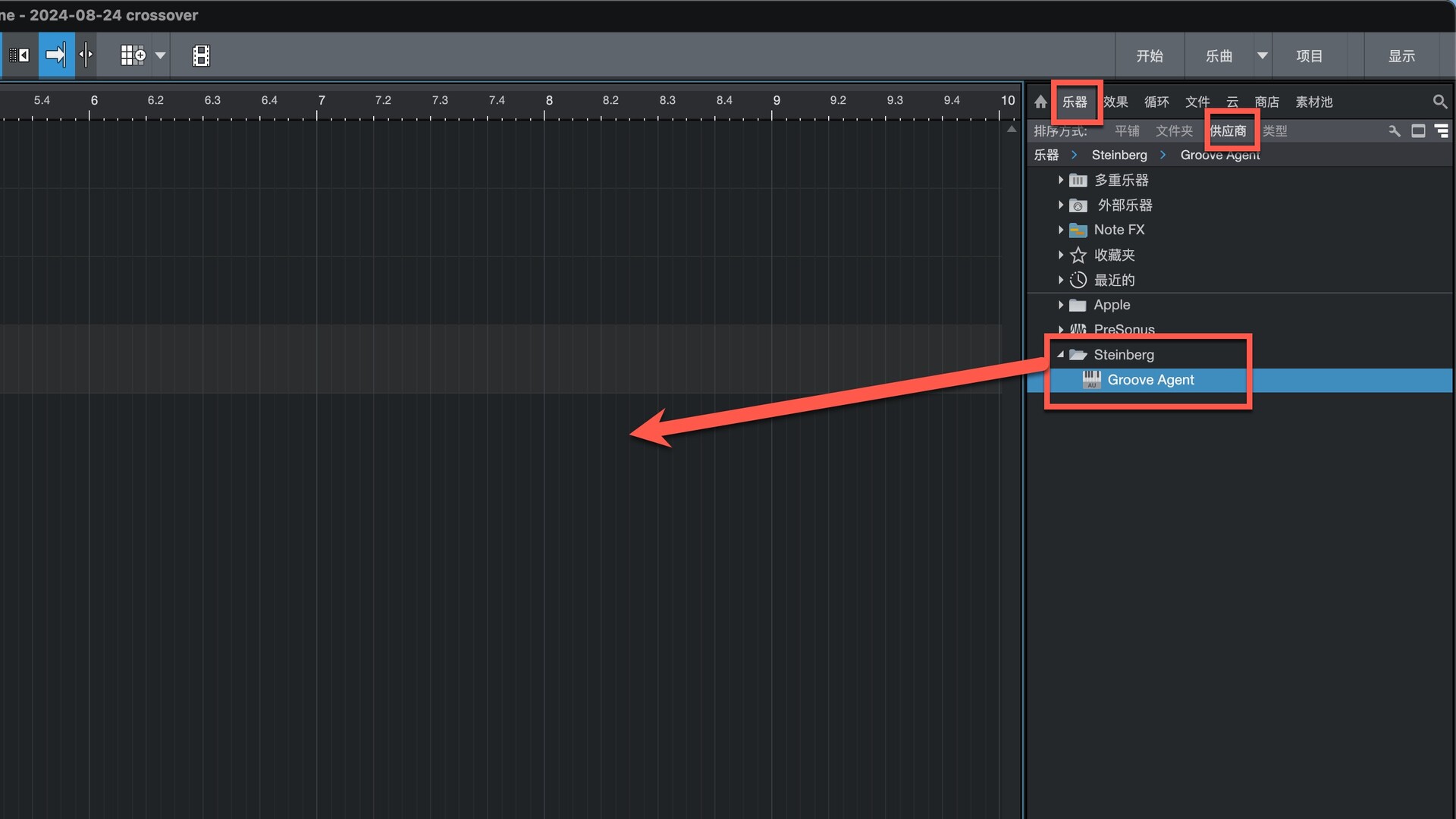The width and height of the screenshot is (1456, 819).
Task: Click the browser home icon
Action: (1040, 102)
